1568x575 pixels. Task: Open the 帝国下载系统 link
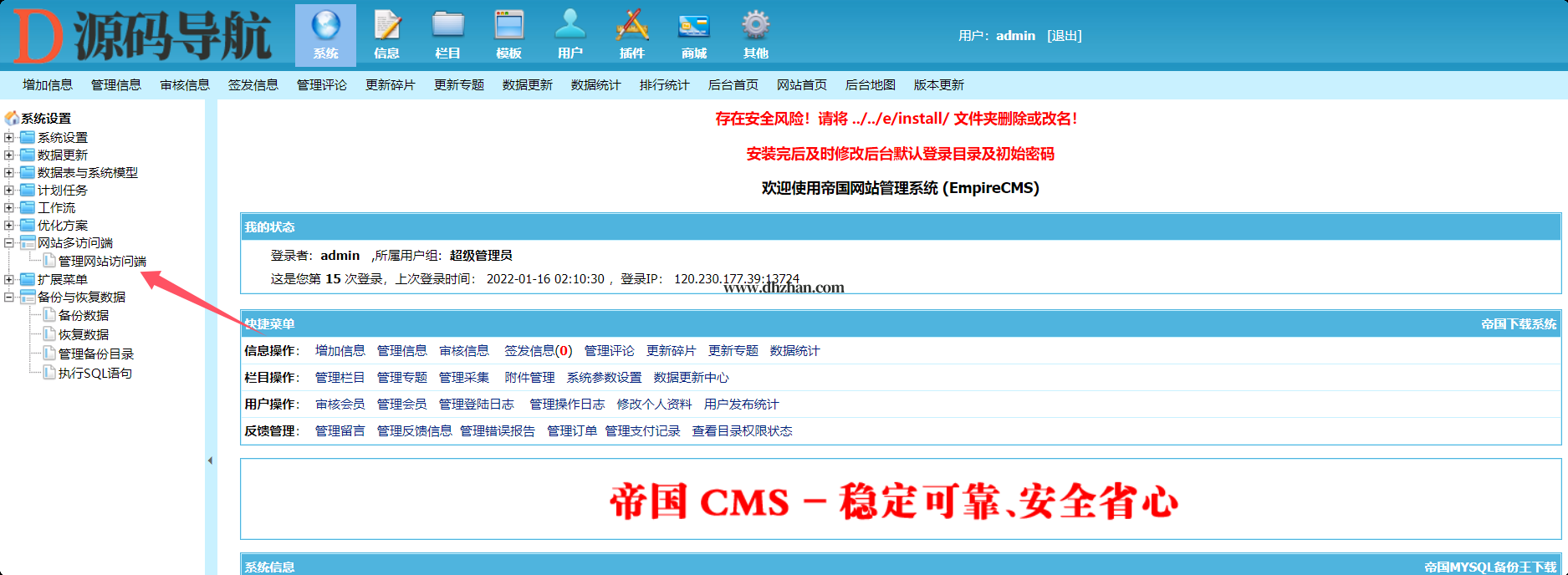[x=1518, y=324]
